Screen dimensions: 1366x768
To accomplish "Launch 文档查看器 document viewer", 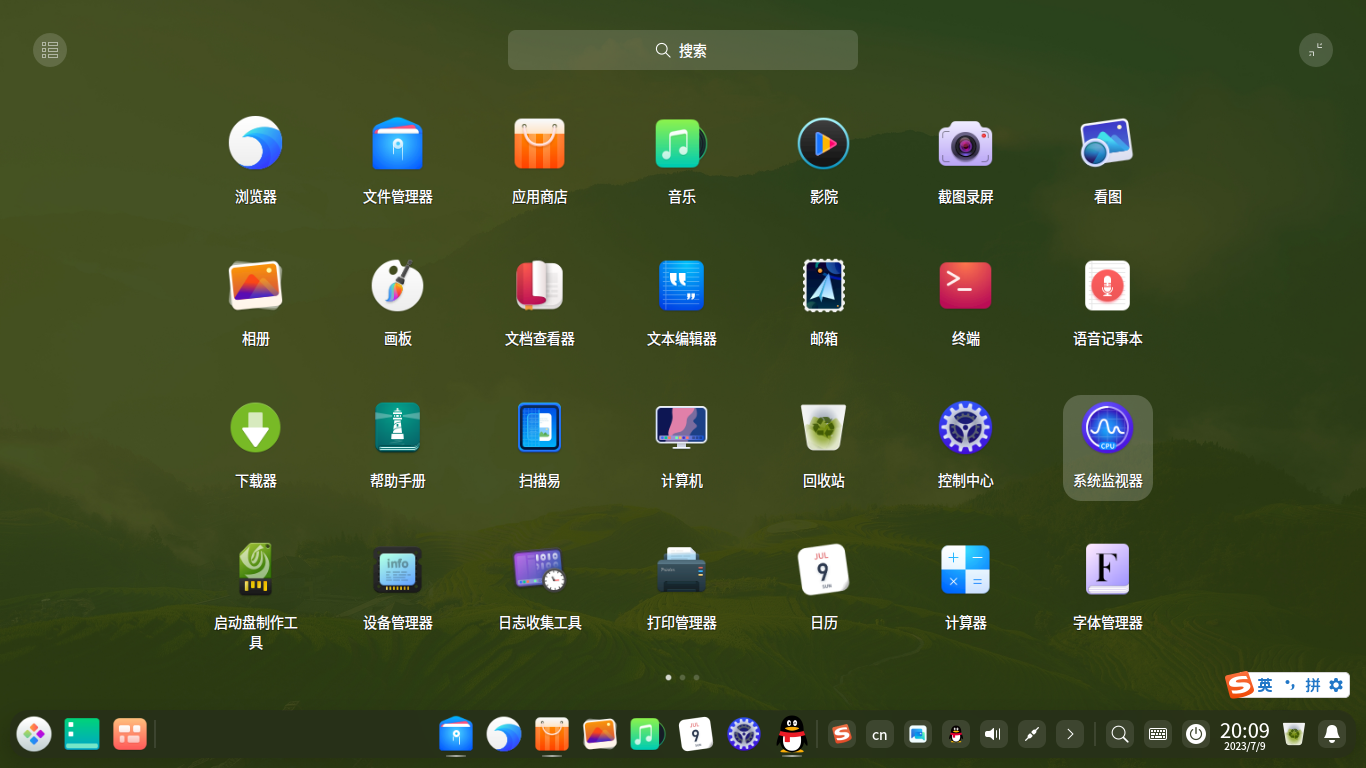I will (539, 286).
